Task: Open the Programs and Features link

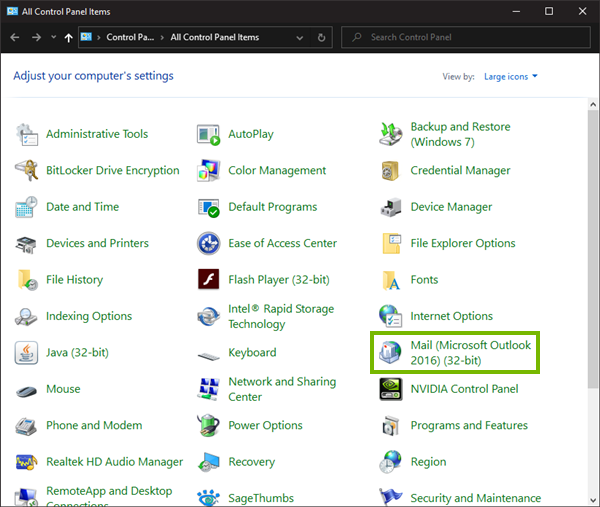Action: point(469,425)
